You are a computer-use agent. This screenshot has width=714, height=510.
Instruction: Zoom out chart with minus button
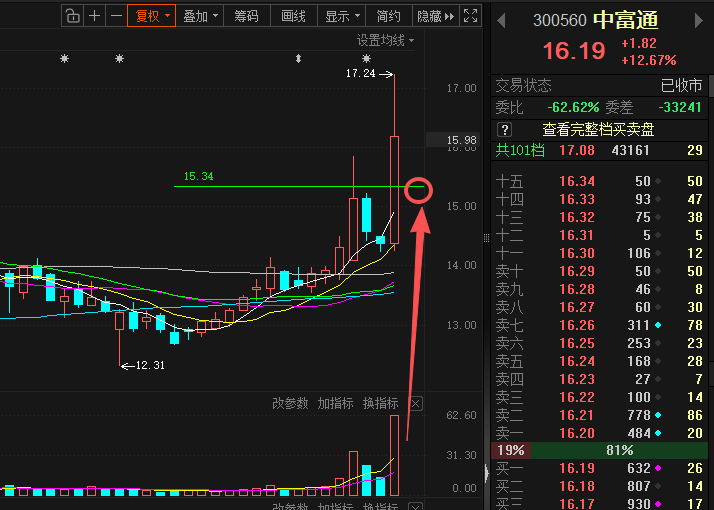[x=117, y=16]
